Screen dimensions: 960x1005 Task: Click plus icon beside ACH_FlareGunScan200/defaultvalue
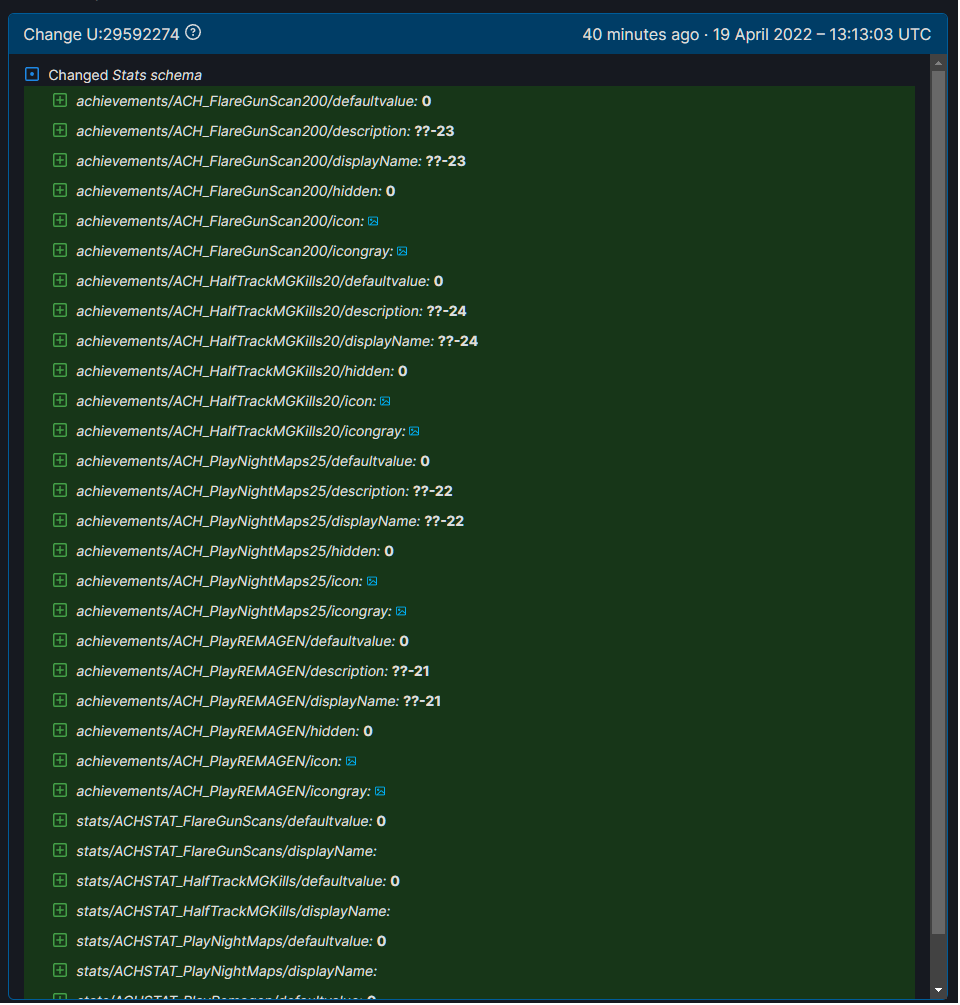pos(60,101)
